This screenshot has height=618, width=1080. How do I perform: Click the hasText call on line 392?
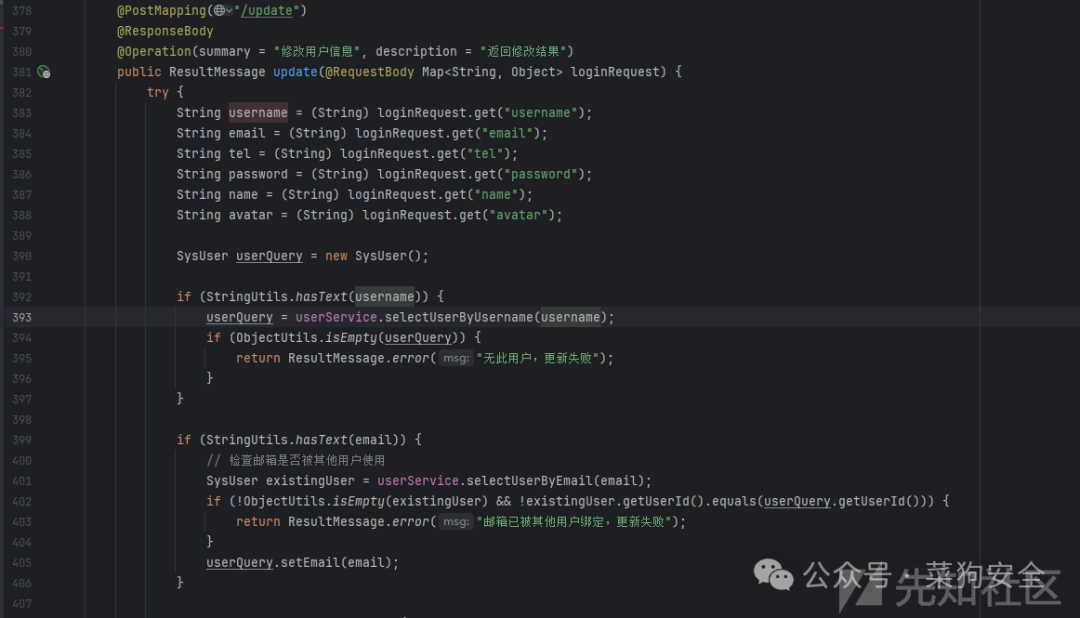click(x=321, y=296)
